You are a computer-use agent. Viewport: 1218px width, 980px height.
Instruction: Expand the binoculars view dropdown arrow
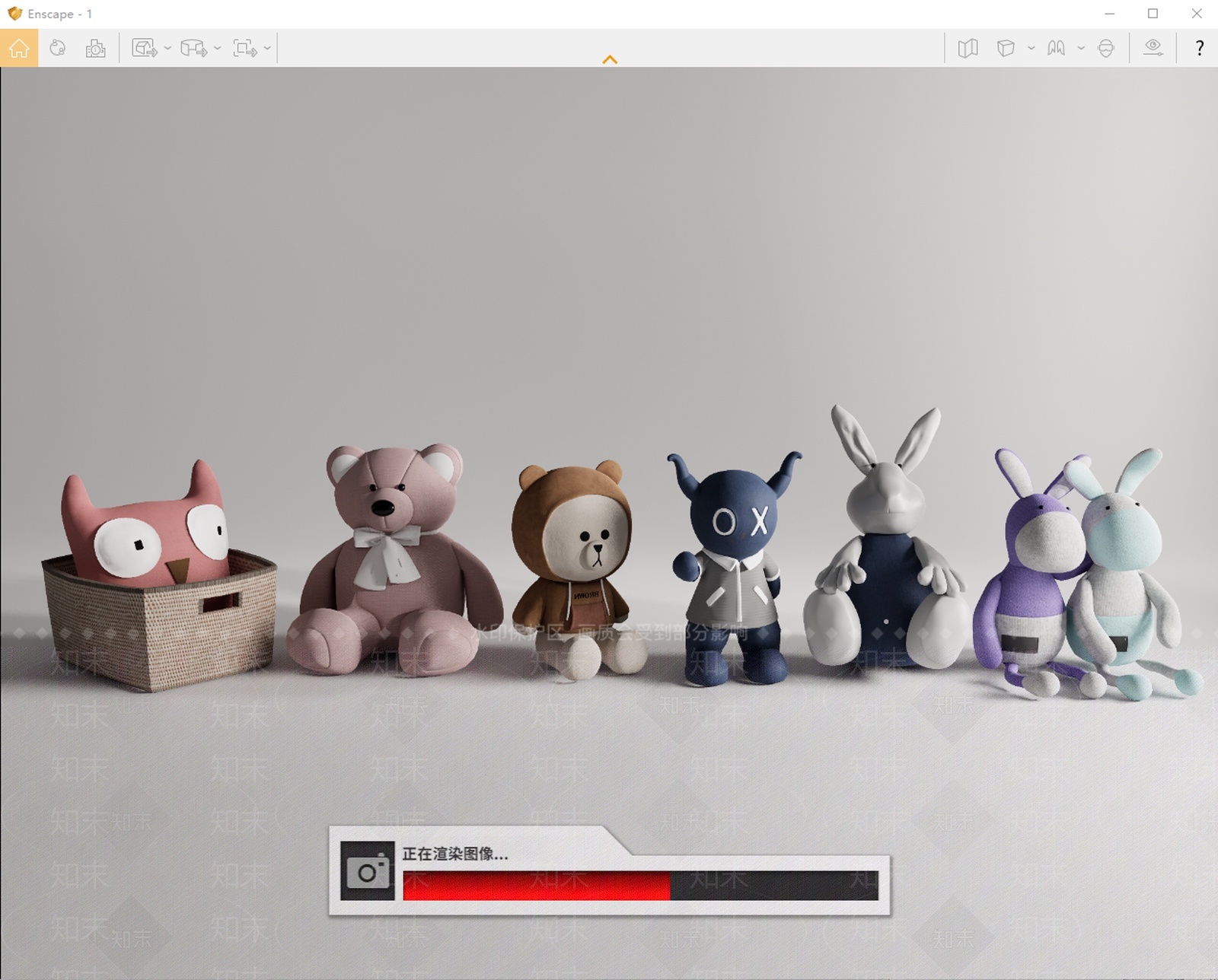[1081, 48]
